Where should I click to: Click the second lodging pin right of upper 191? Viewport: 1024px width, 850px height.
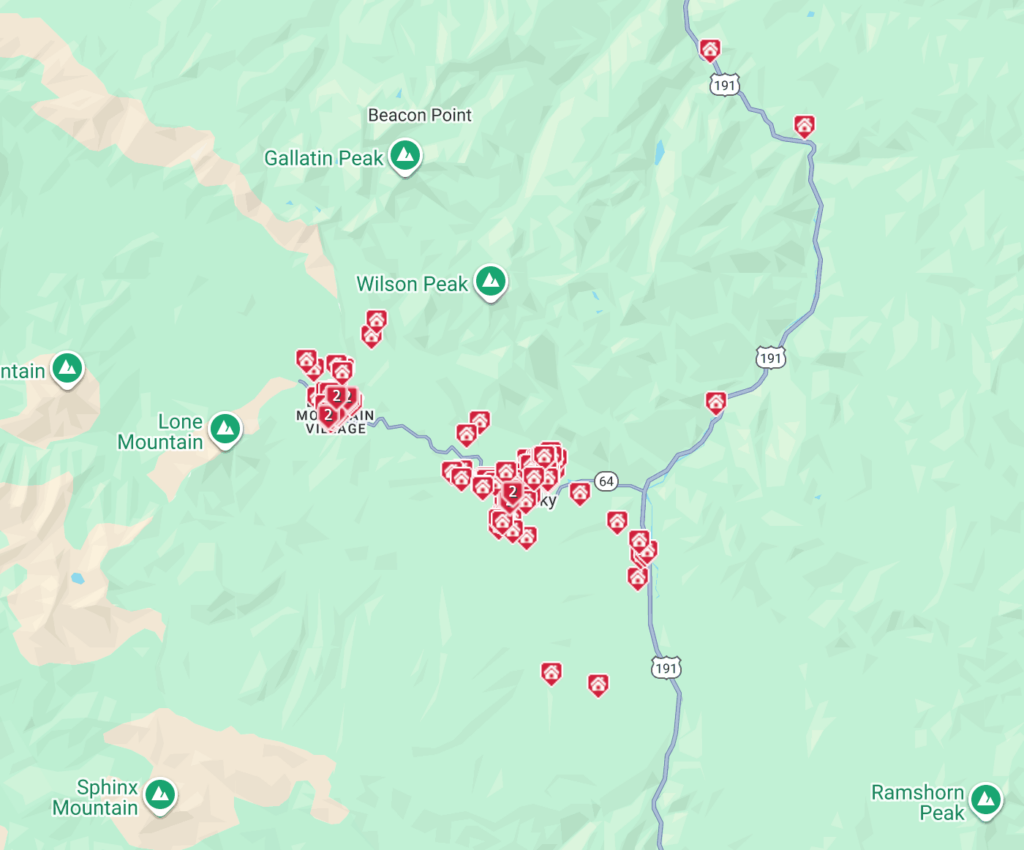(x=804, y=126)
